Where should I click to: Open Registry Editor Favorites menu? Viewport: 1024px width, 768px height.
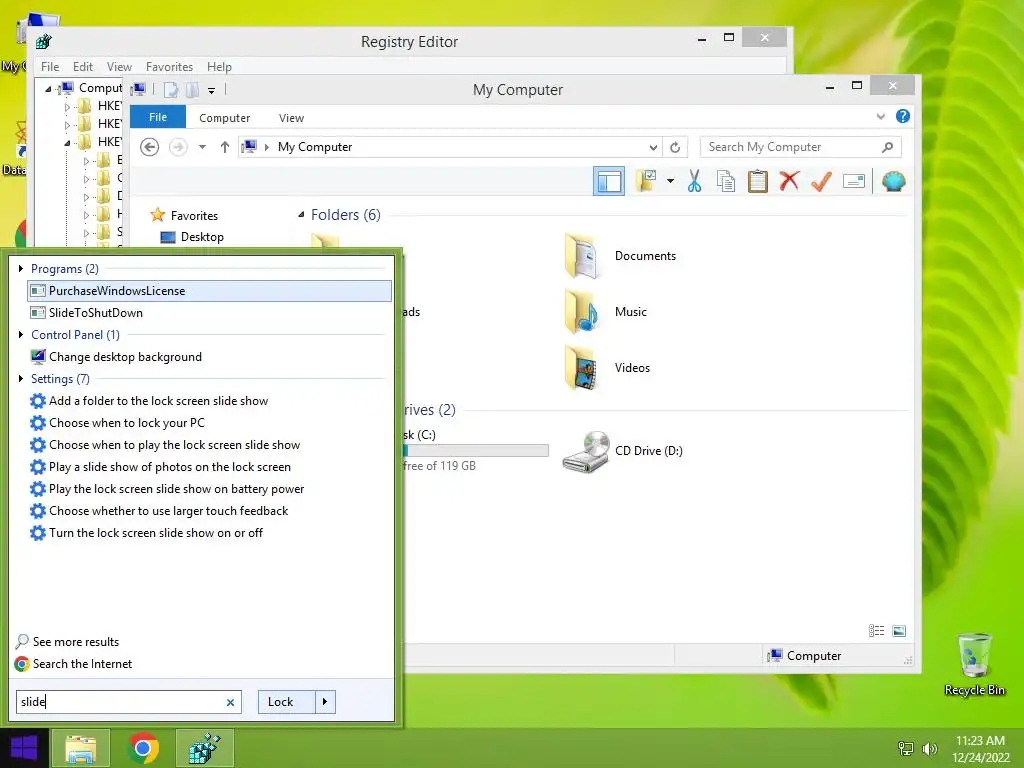point(169,67)
